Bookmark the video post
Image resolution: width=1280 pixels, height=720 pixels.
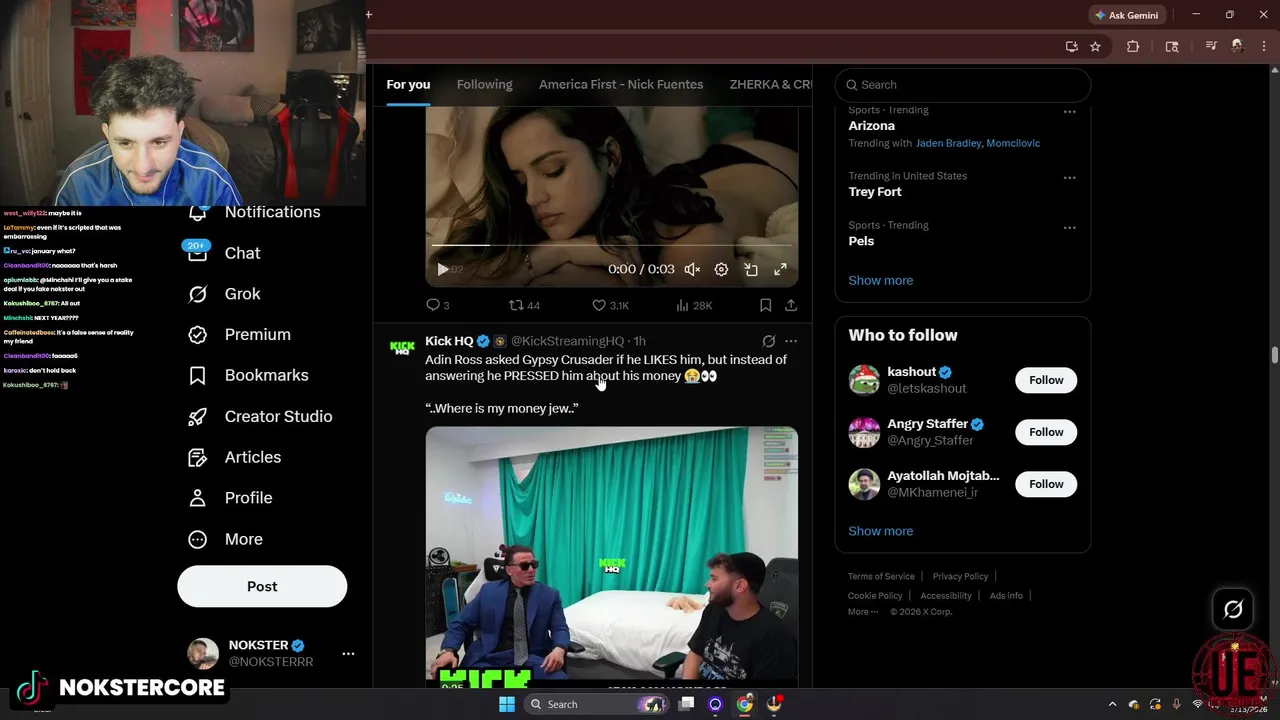click(x=765, y=305)
